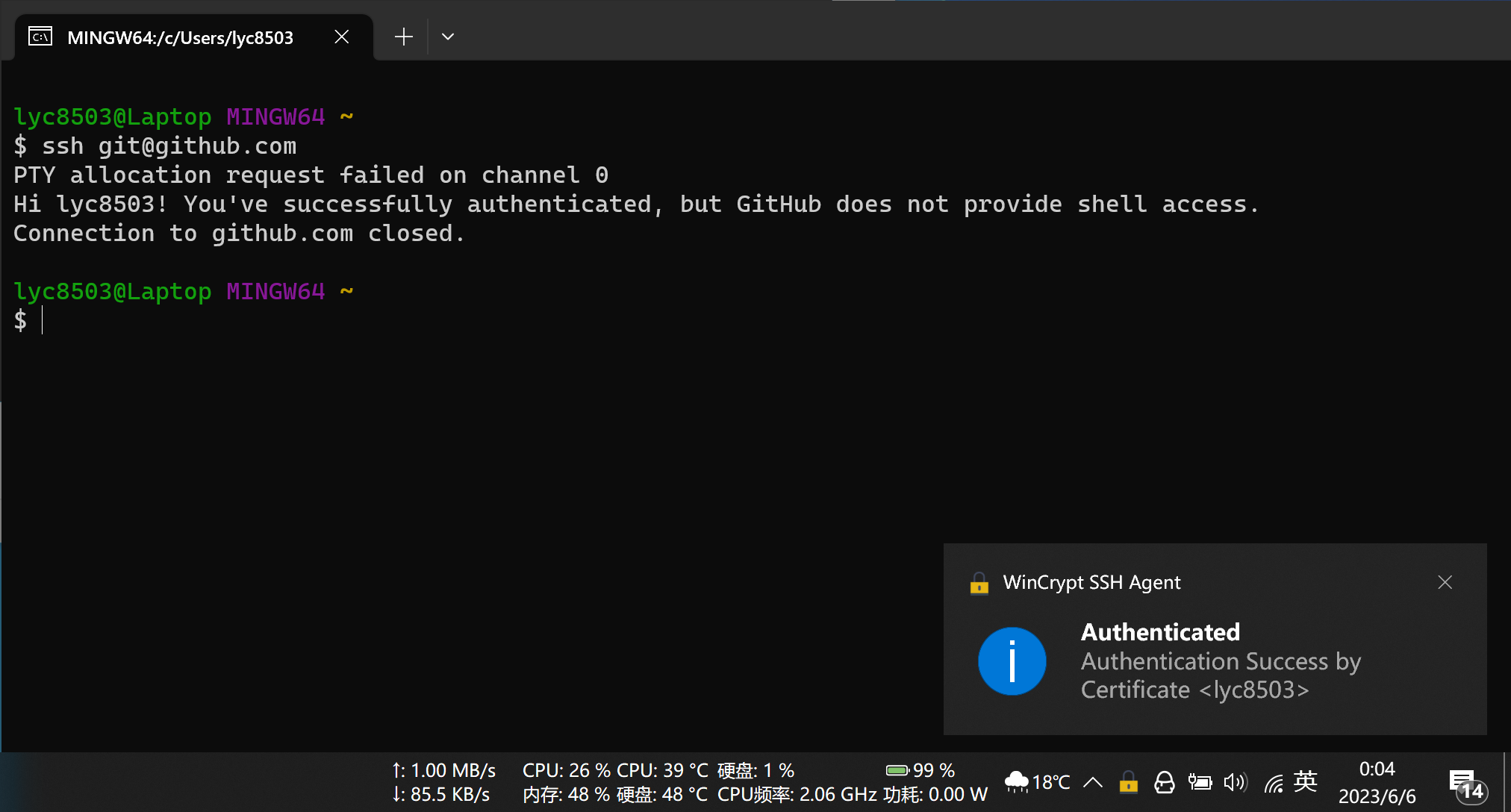Click the Authenticated text in the notification

click(1159, 631)
